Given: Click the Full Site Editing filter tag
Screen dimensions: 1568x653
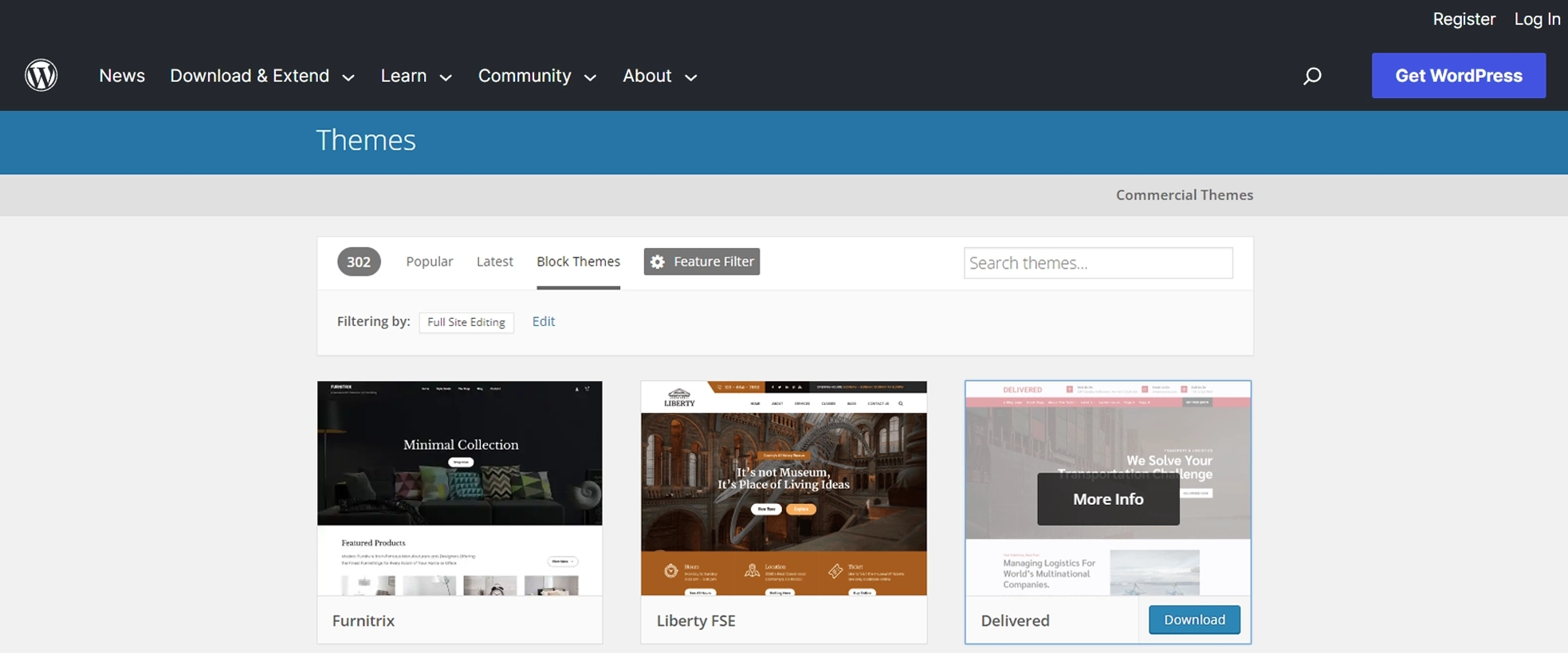Looking at the screenshot, I should point(466,322).
